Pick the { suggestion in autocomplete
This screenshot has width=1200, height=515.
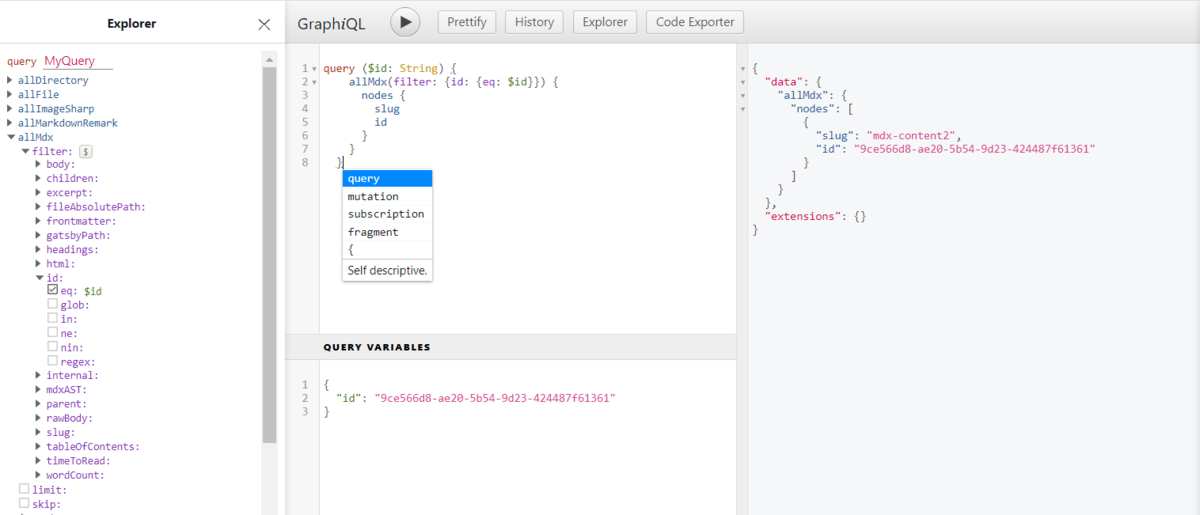387,250
